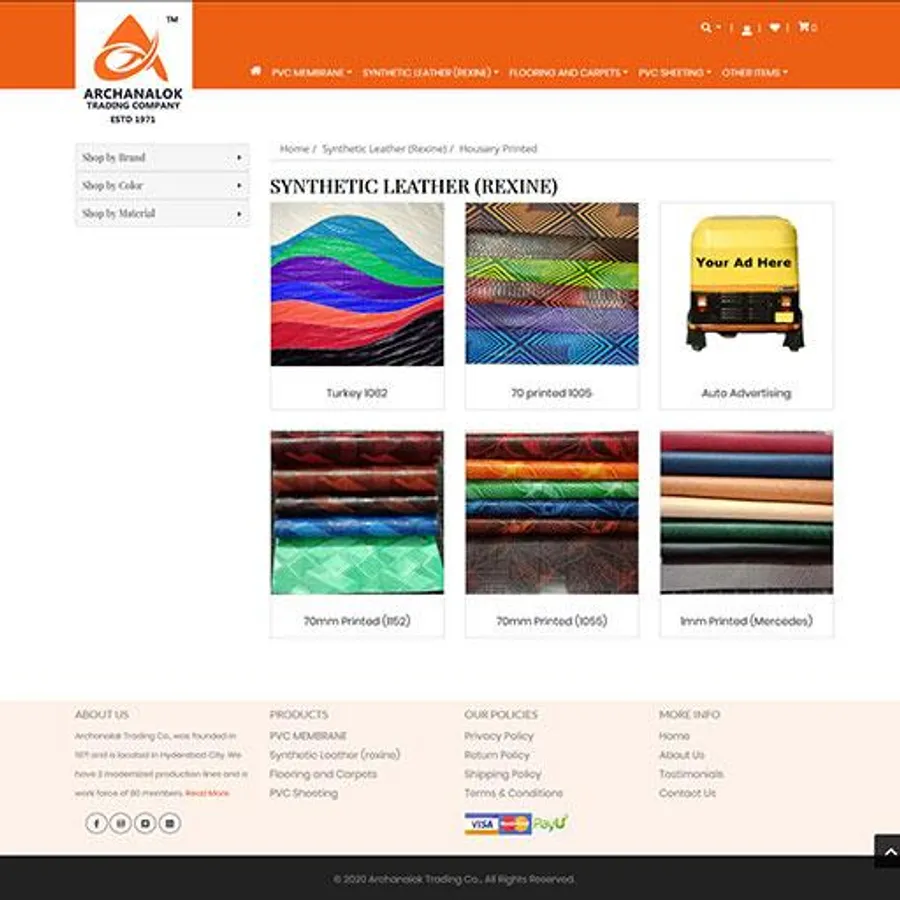This screenshot has height=900, width=900.
Task: Click the Visa payment logo
Action: (481, 824)
